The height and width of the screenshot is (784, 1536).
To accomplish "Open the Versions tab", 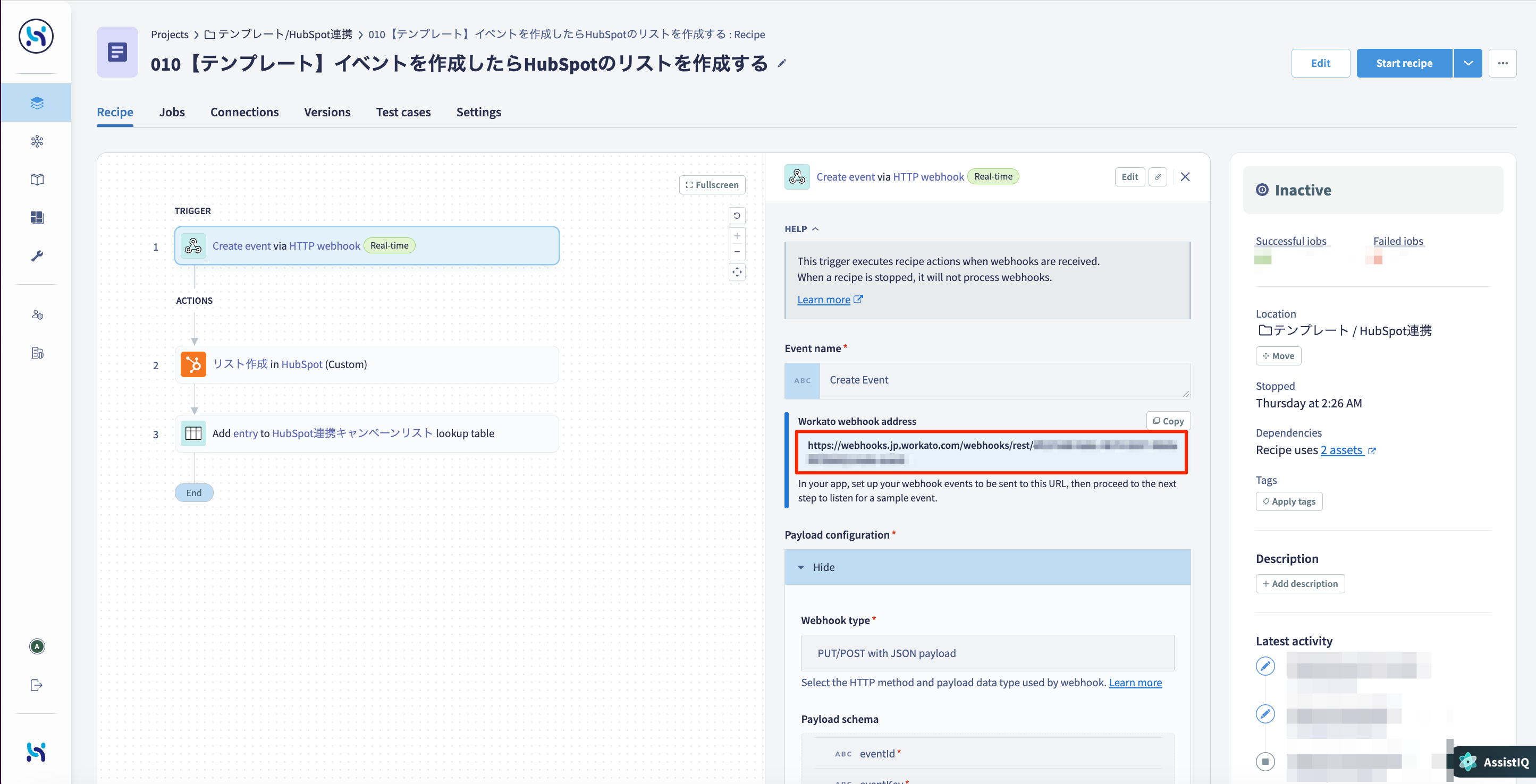I will pos(327,112).
